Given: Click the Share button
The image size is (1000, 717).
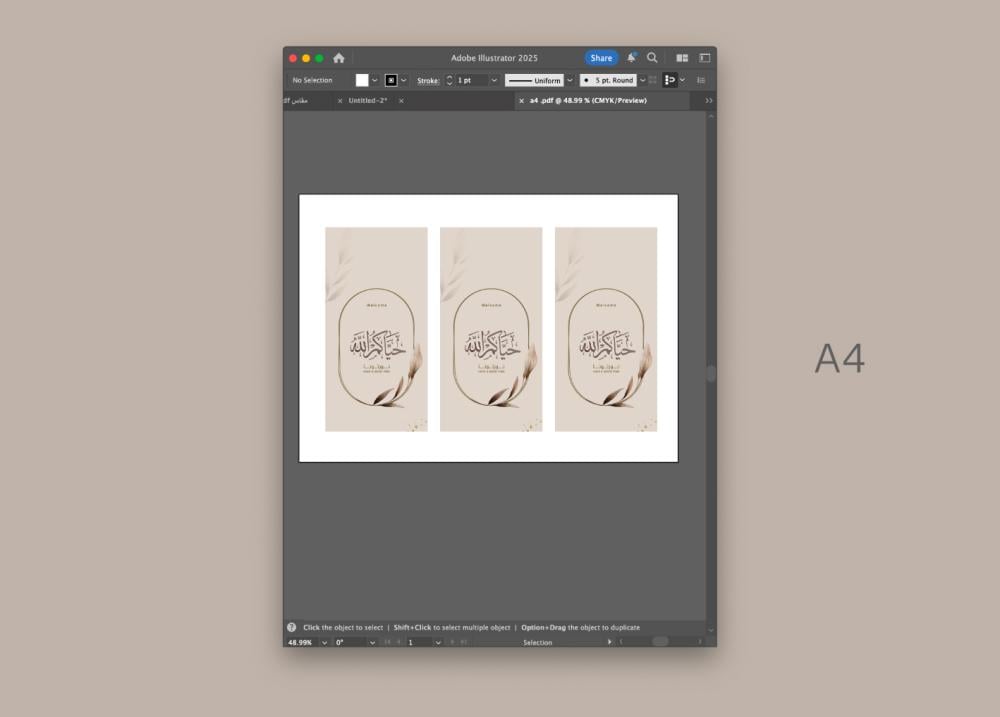Looking at the screenshot, I should [601, 58].
